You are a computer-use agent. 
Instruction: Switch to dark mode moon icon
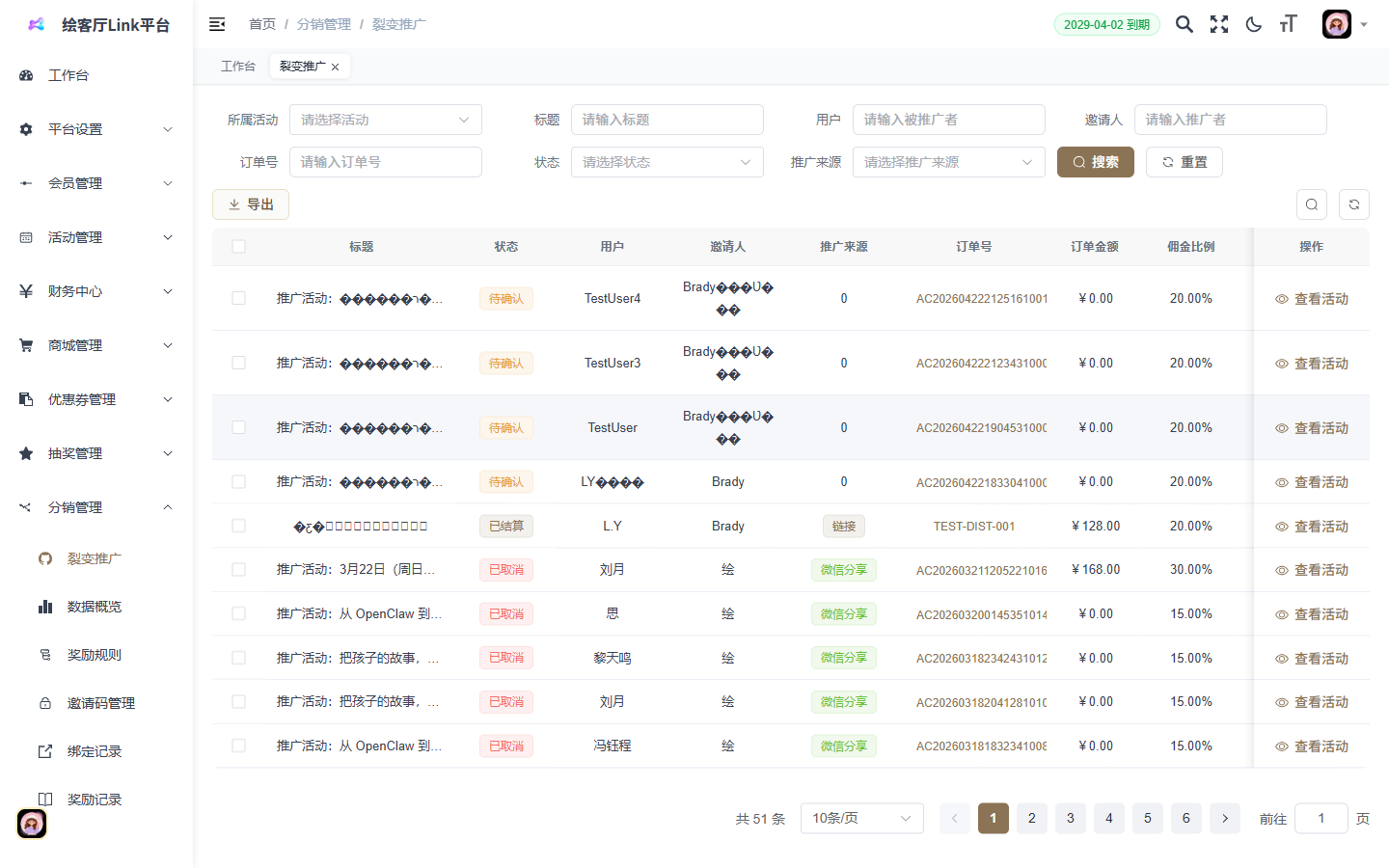1254,24
